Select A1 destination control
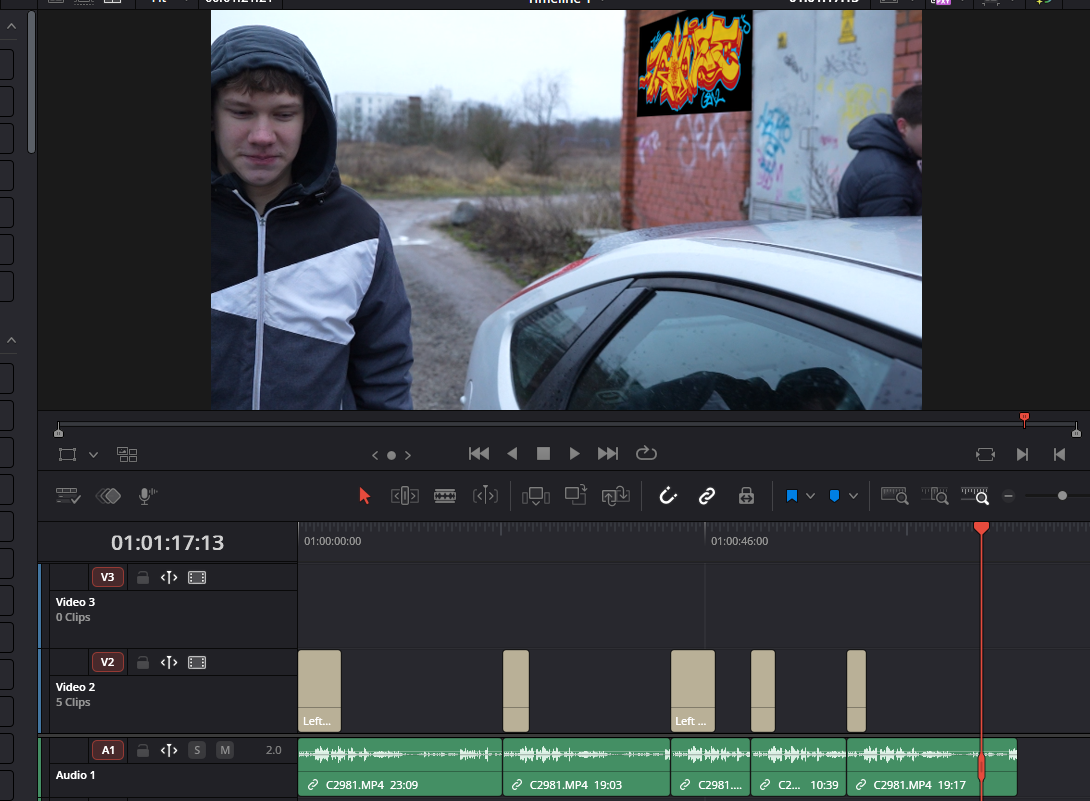This screenshot has width=1090, height=801. click(108, 750)
